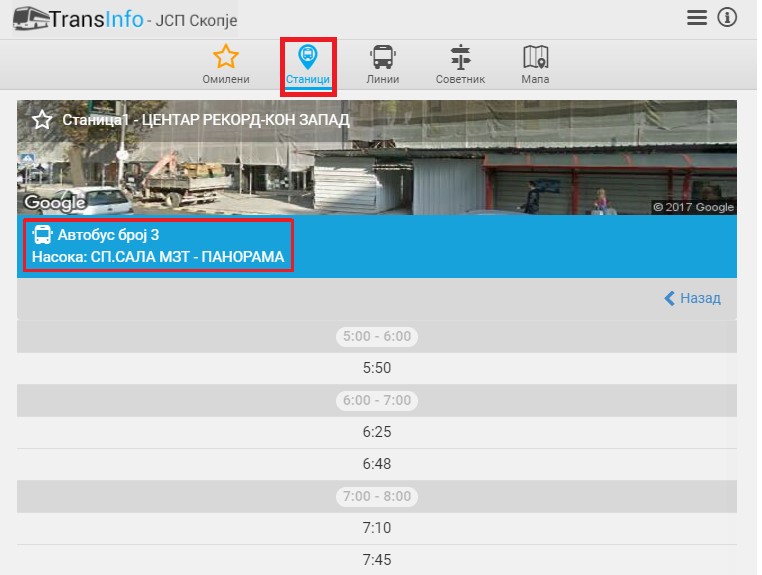Click the 5:00 - 6:00 time range header
The height and width of the screenshot is (575, 762).
(377, 336)
